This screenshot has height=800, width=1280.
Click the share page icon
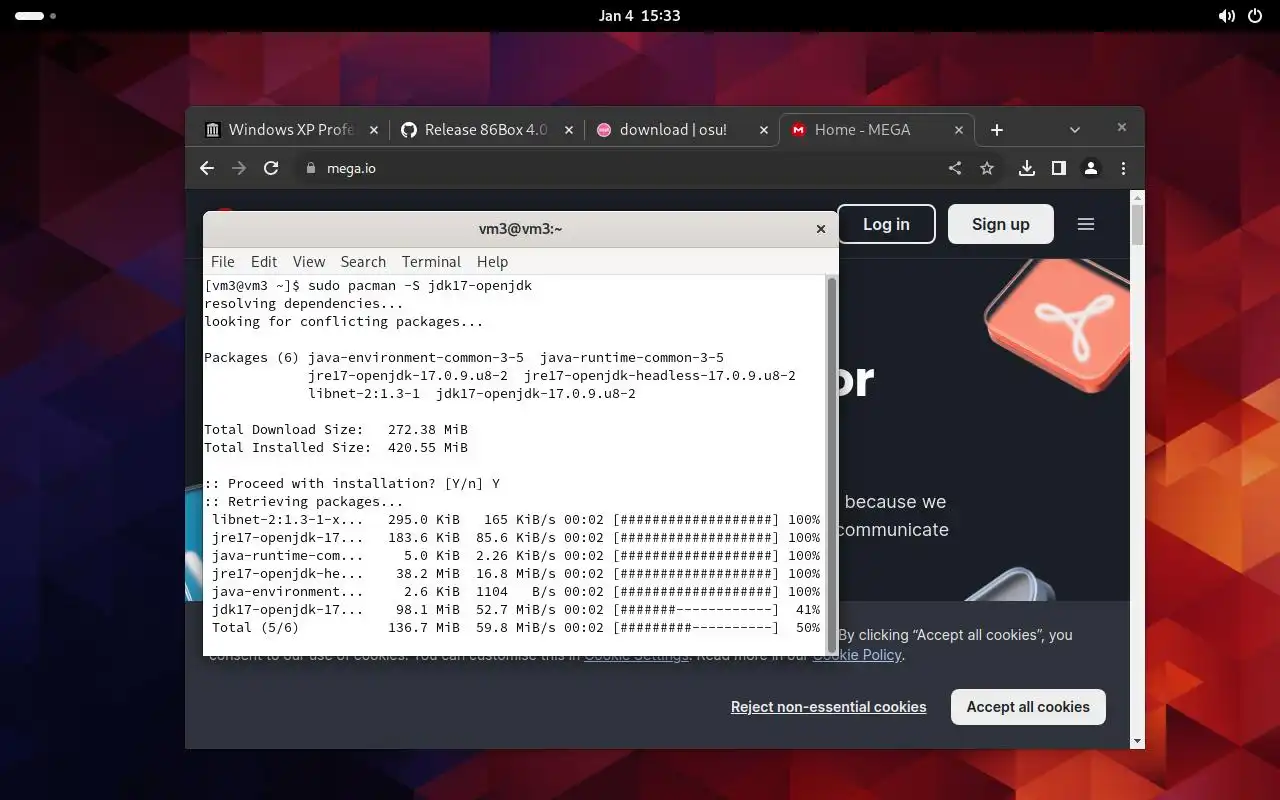pyautogui.click(x=955, y=168)
